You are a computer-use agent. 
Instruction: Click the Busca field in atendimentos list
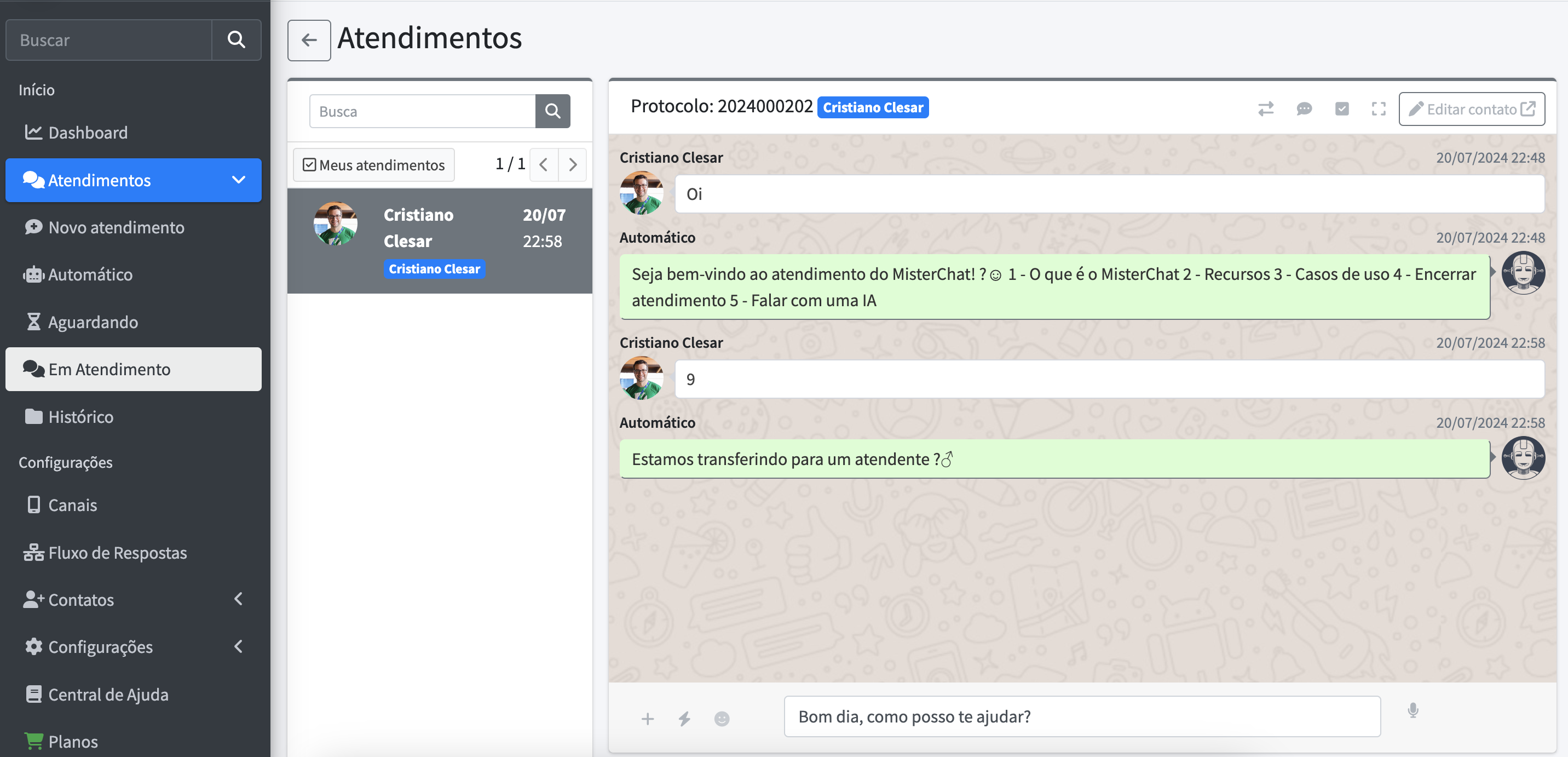[x=422, y=111]
